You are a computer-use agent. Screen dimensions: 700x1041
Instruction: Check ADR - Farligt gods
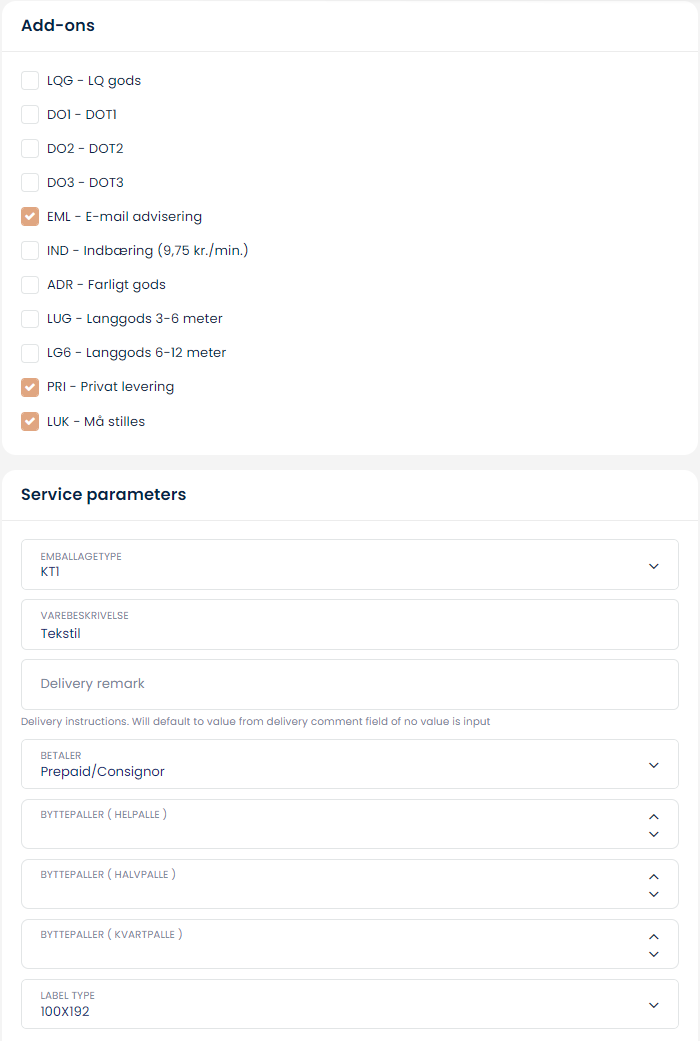pos(30,285)
